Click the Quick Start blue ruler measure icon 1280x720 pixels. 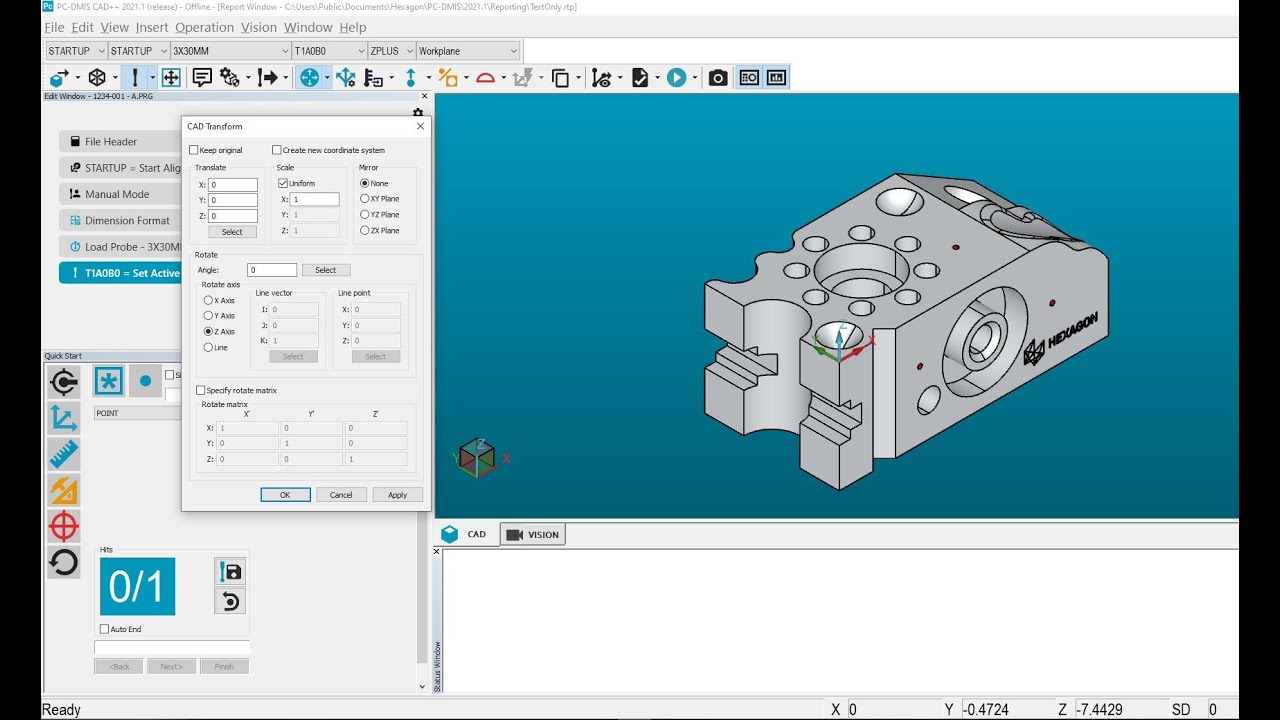(x=63, y=454)
